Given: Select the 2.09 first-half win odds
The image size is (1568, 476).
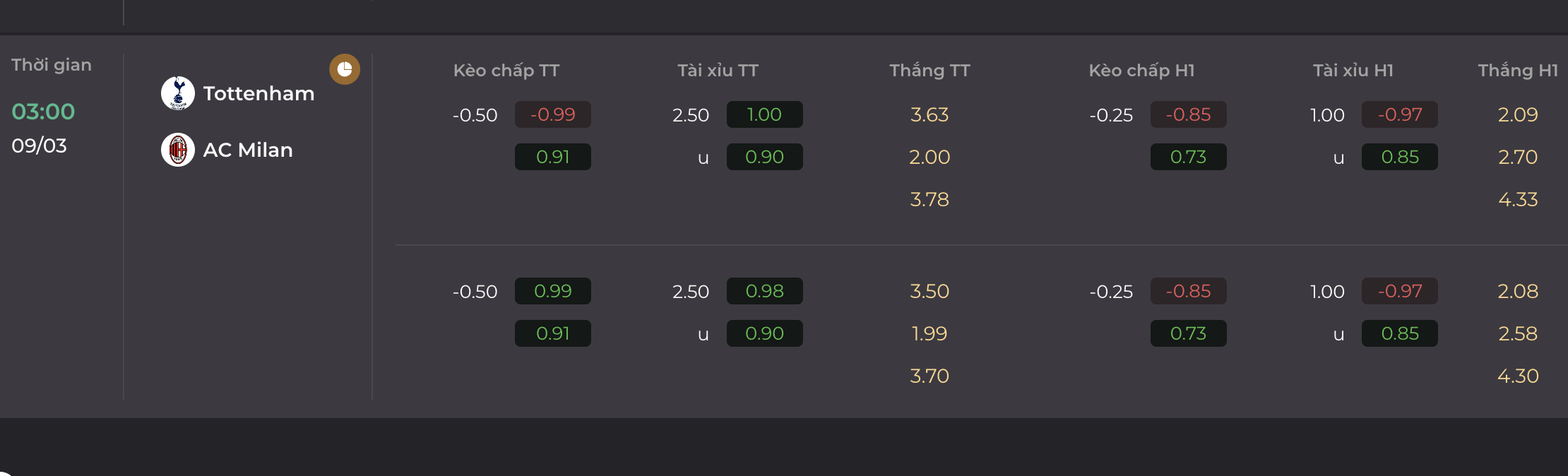Looking at the screenshot, I should pos(1518,114).
